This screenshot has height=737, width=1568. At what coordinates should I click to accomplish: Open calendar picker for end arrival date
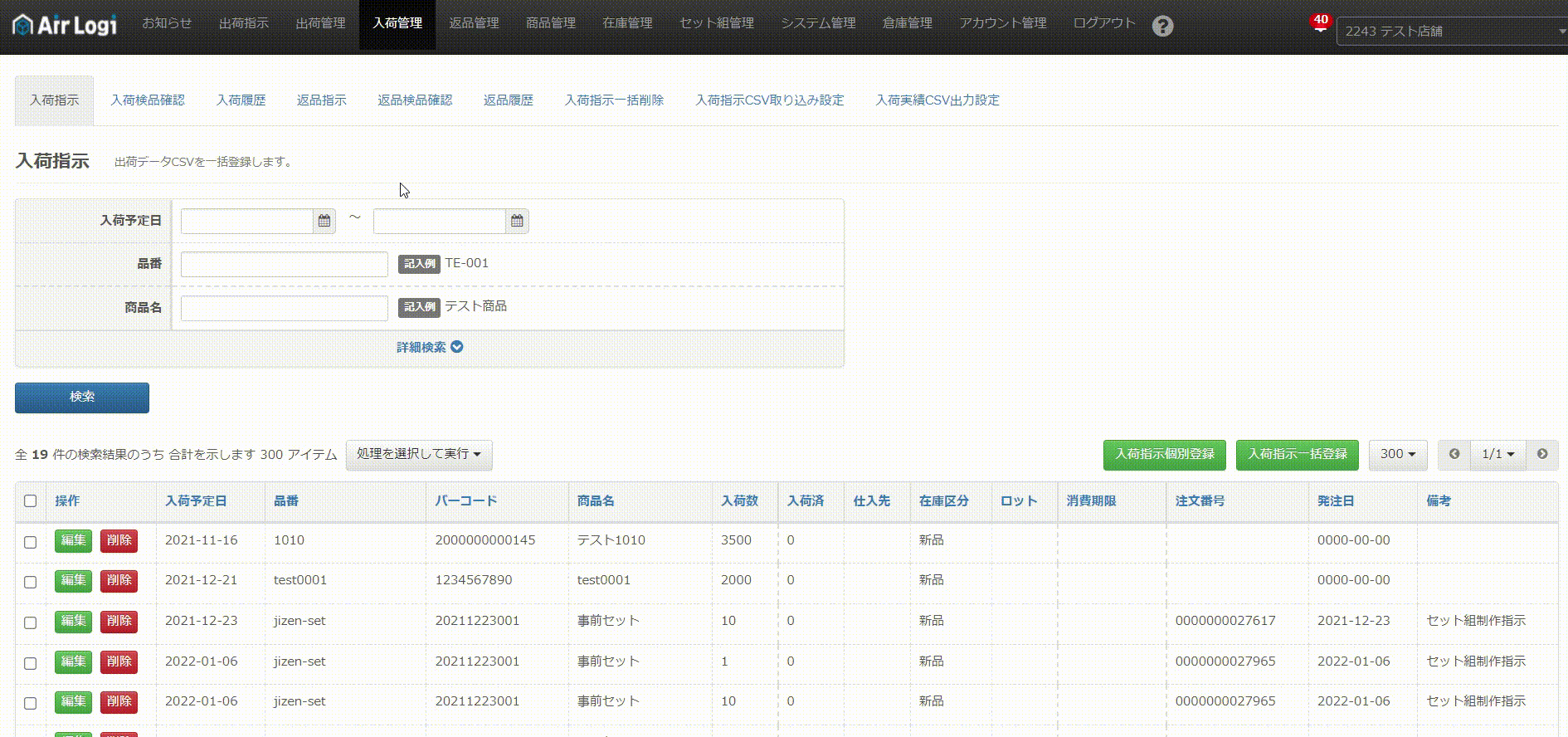point(517,221)
